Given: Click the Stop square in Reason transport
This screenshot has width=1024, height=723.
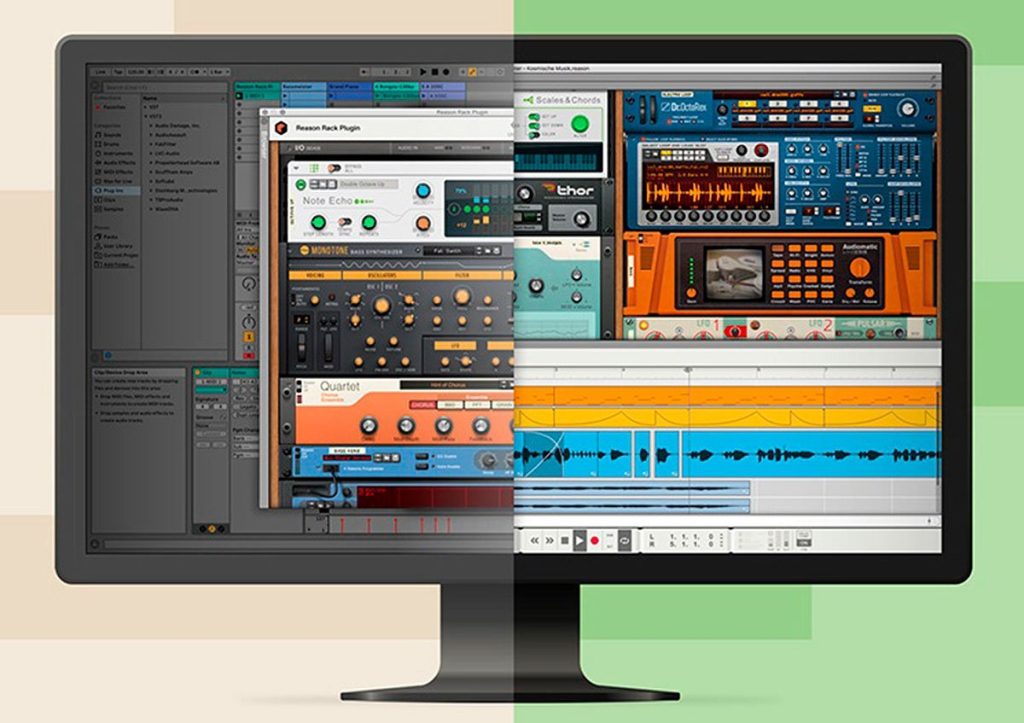Looking at the screenshot, I should pos(564,541).
